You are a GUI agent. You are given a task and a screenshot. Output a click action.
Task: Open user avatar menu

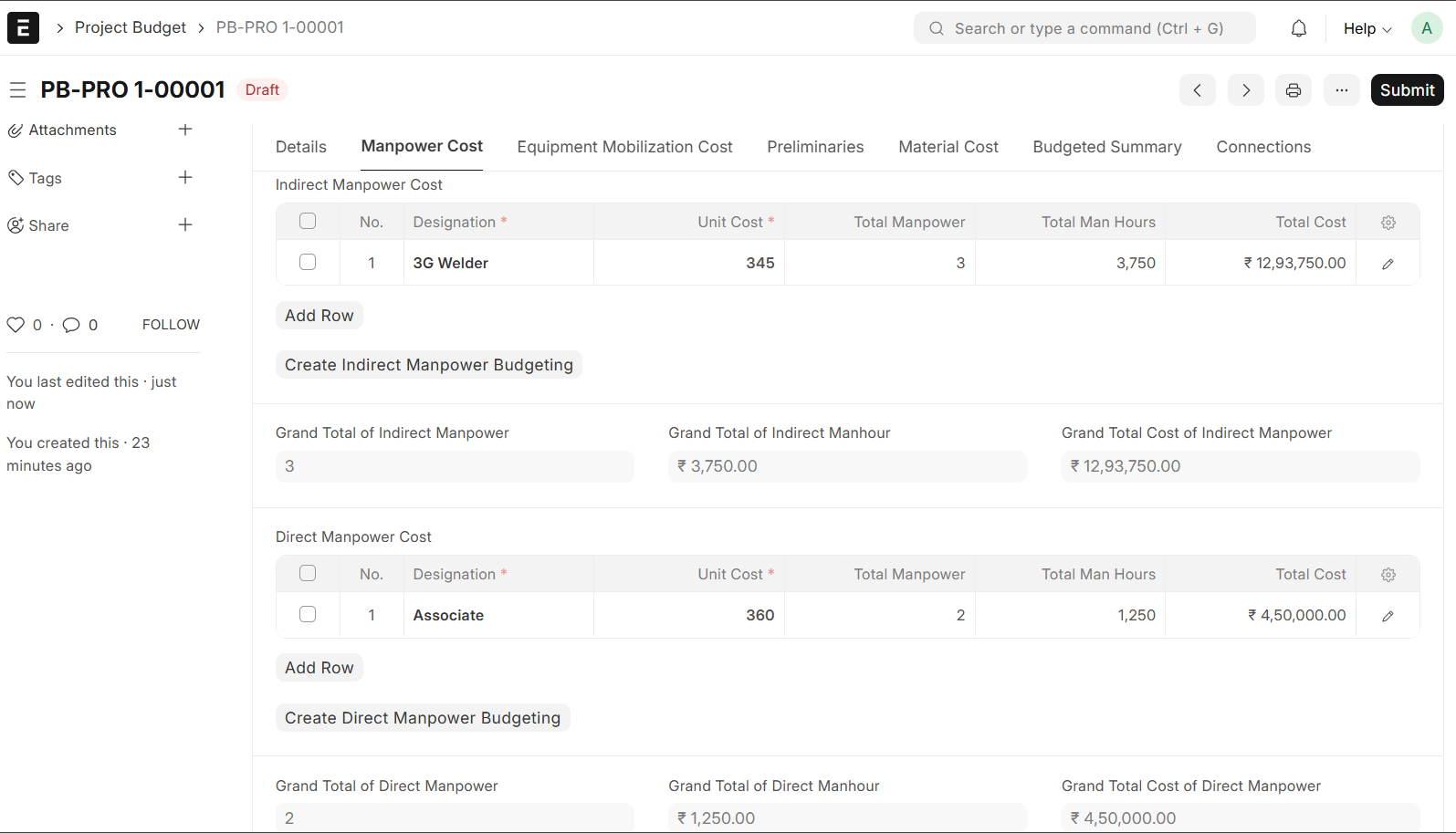click(x=1426, y=28)
